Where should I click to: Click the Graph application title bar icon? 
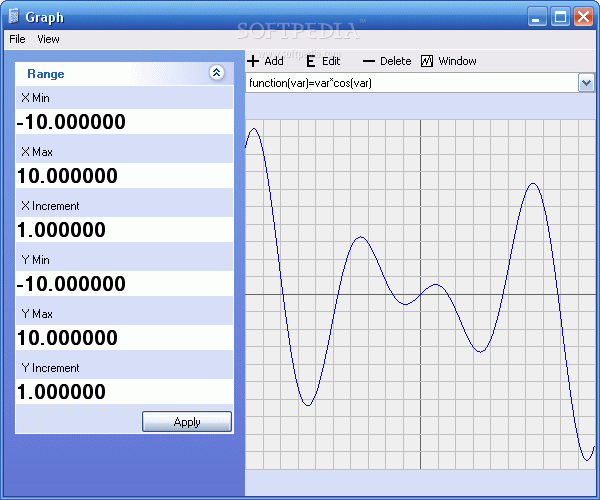[14, 16]
